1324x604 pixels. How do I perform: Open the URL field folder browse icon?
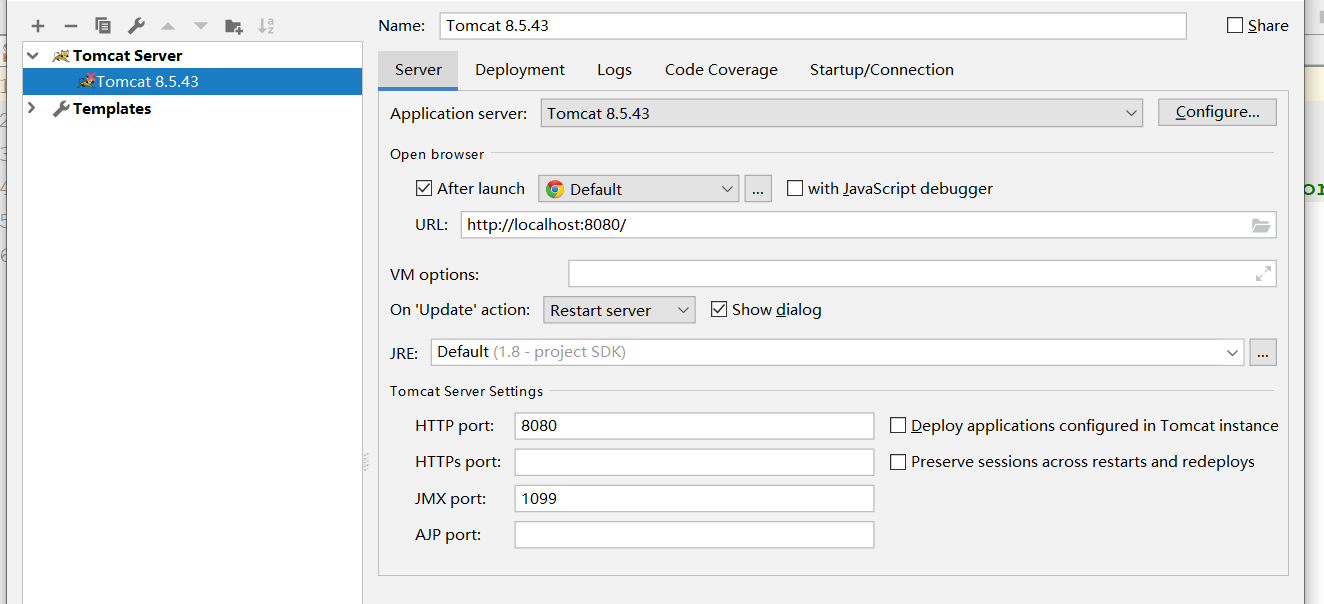click(1261, 225)
